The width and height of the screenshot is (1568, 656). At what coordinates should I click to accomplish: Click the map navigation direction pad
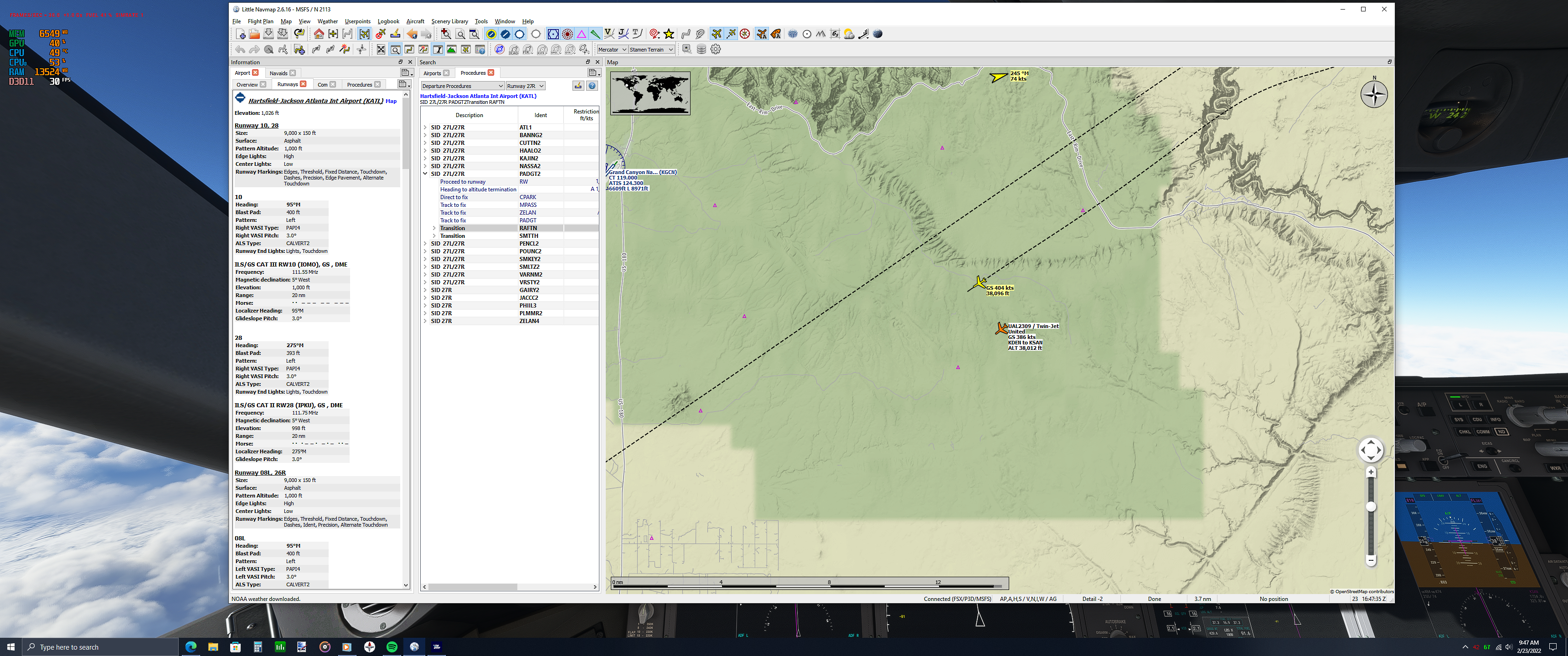1371,450
